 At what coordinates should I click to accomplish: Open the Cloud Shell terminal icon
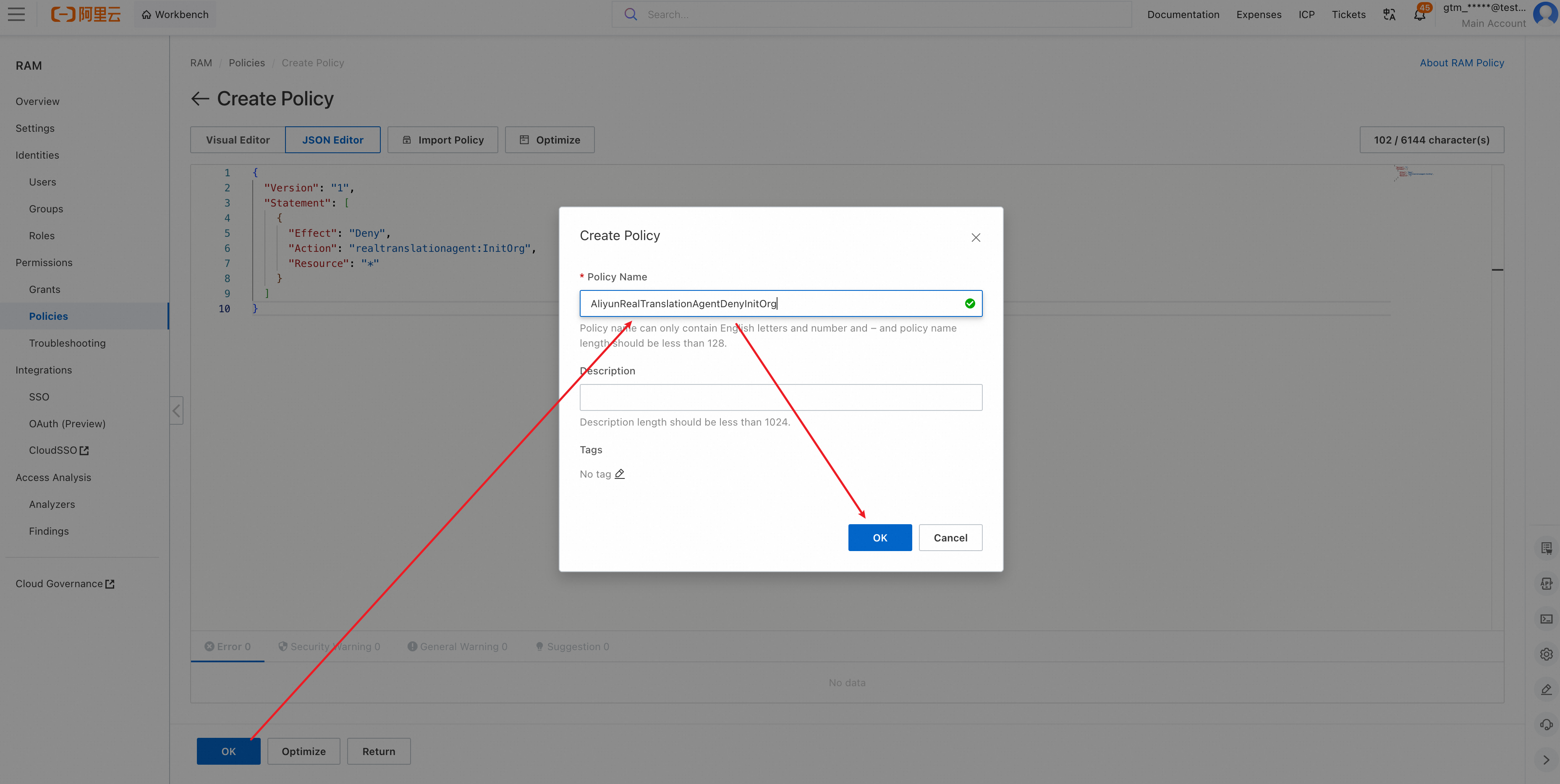click(1546, 619)
